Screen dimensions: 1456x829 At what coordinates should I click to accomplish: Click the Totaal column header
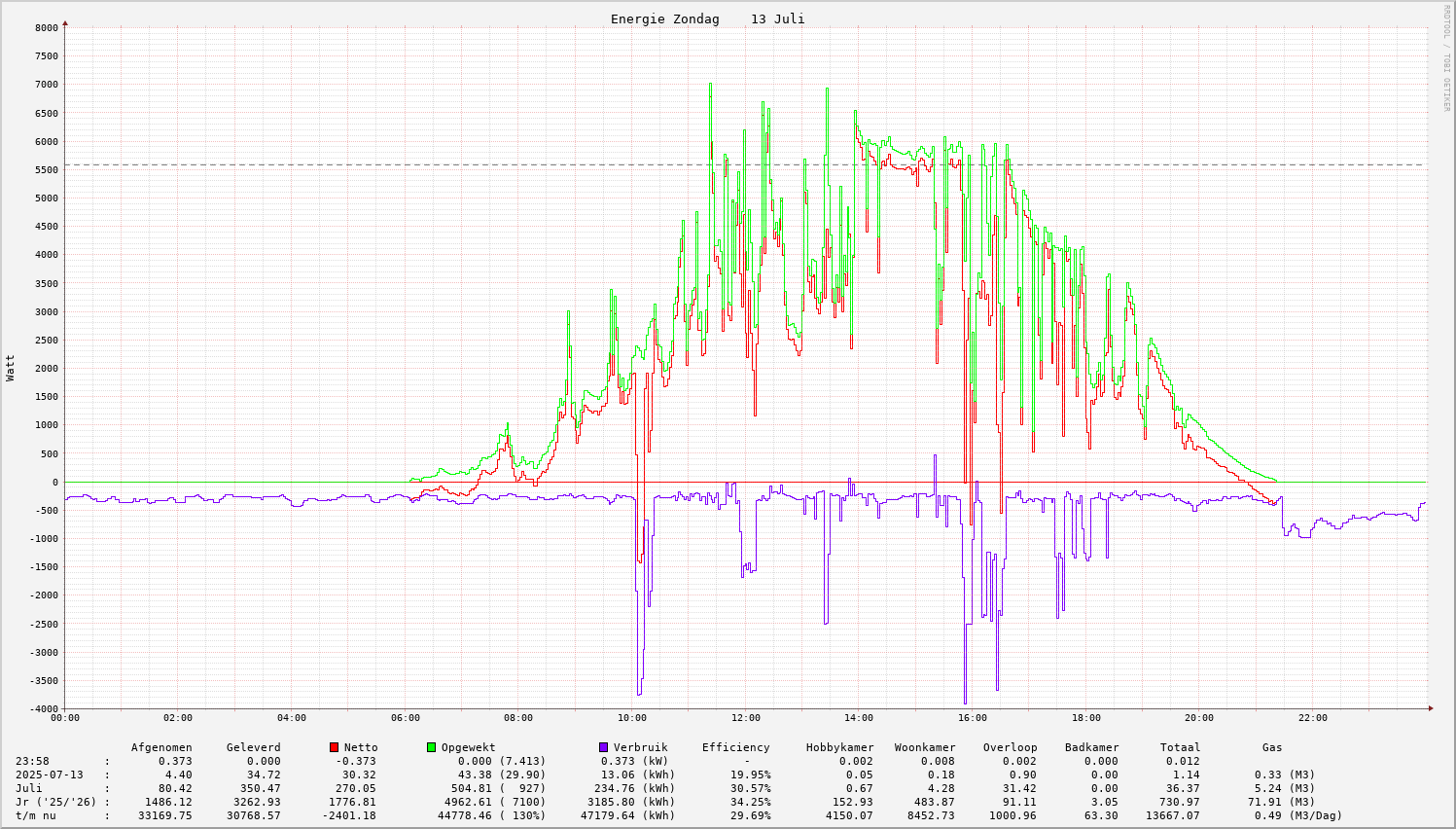pos(1180,747)
